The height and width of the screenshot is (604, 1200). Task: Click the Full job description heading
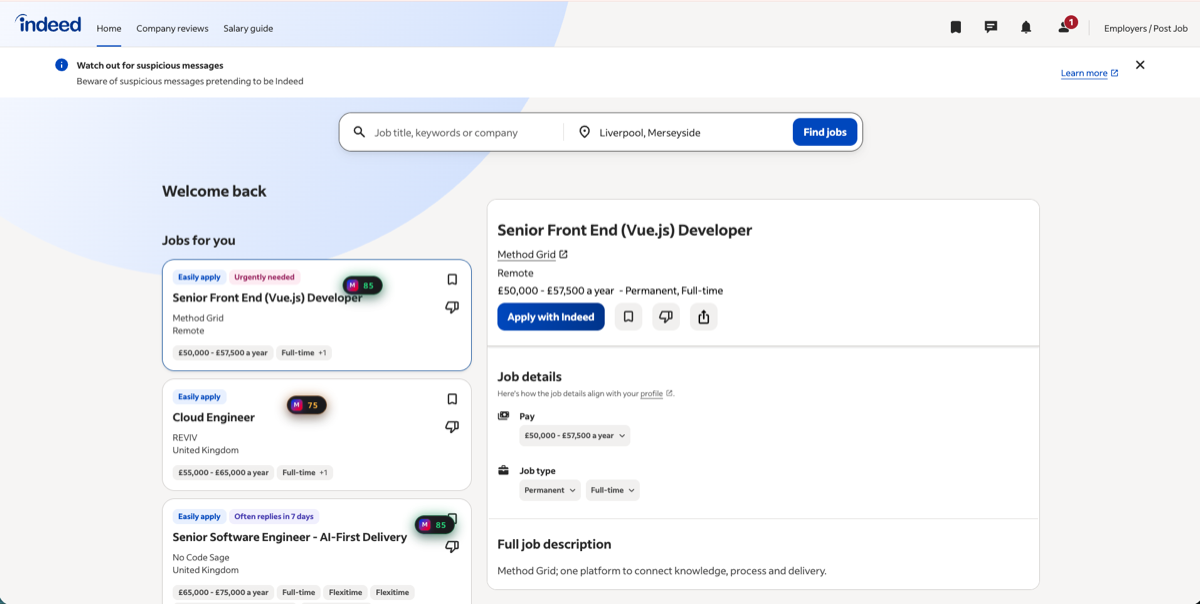pos(554,544)
